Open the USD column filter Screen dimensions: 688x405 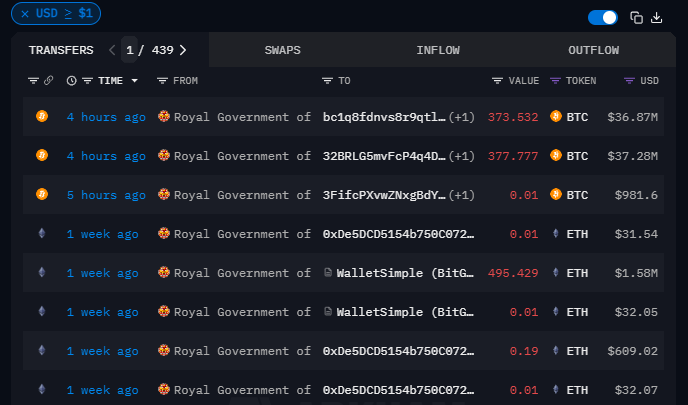(629, 81)
